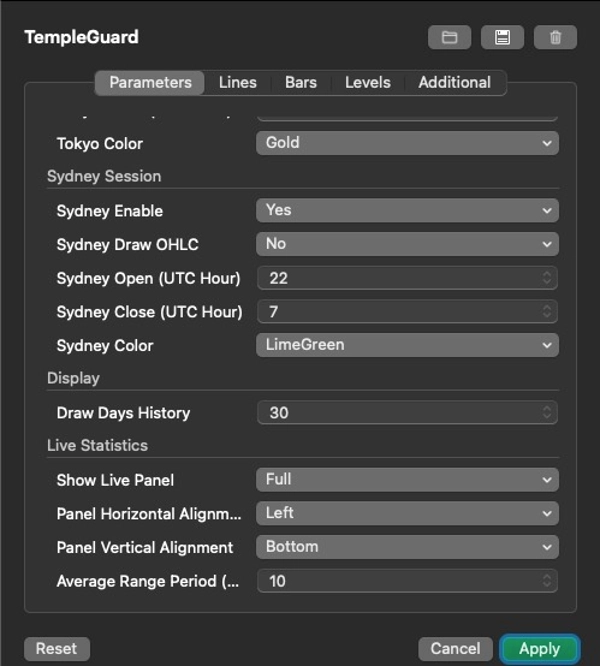Viewport: 600px width, 666px height.
Task: Click the Cancel button
Action: [x=455, y=649]
